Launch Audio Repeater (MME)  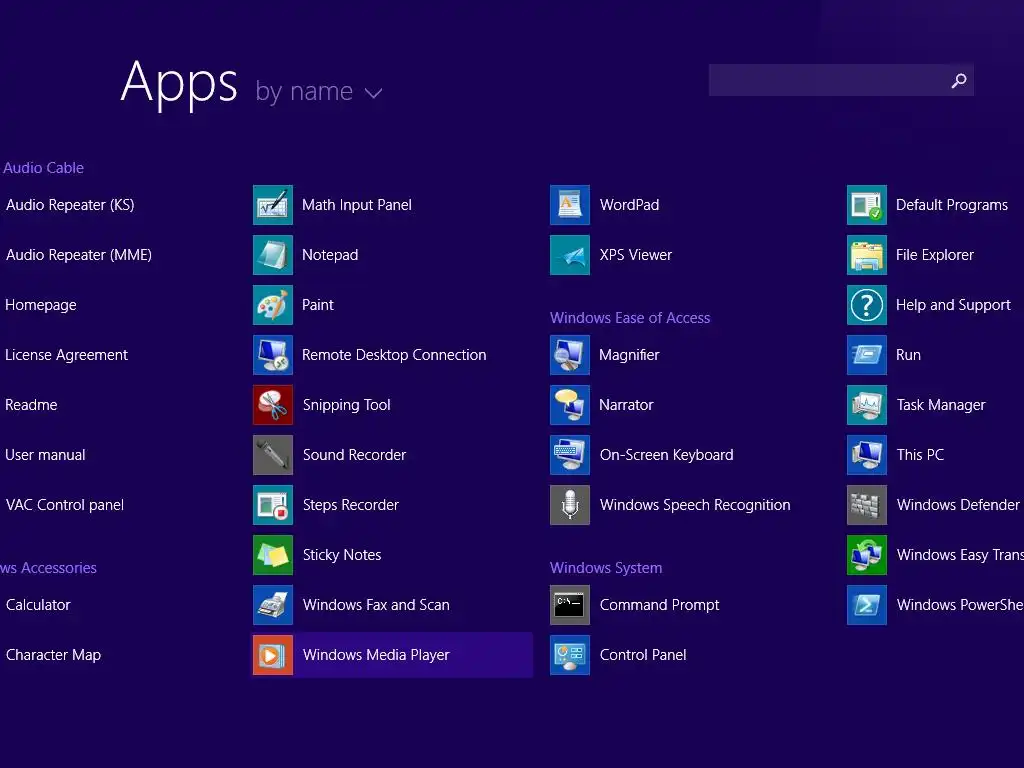click(x=78, y=255)
